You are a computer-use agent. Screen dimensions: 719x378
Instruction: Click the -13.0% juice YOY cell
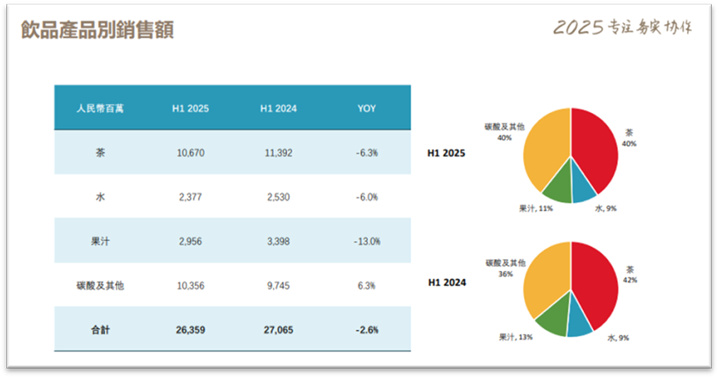pos(366,241)
